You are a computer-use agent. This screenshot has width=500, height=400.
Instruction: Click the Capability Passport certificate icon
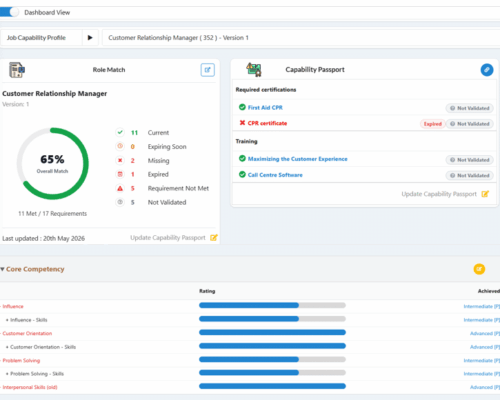(x=254, y=70)
